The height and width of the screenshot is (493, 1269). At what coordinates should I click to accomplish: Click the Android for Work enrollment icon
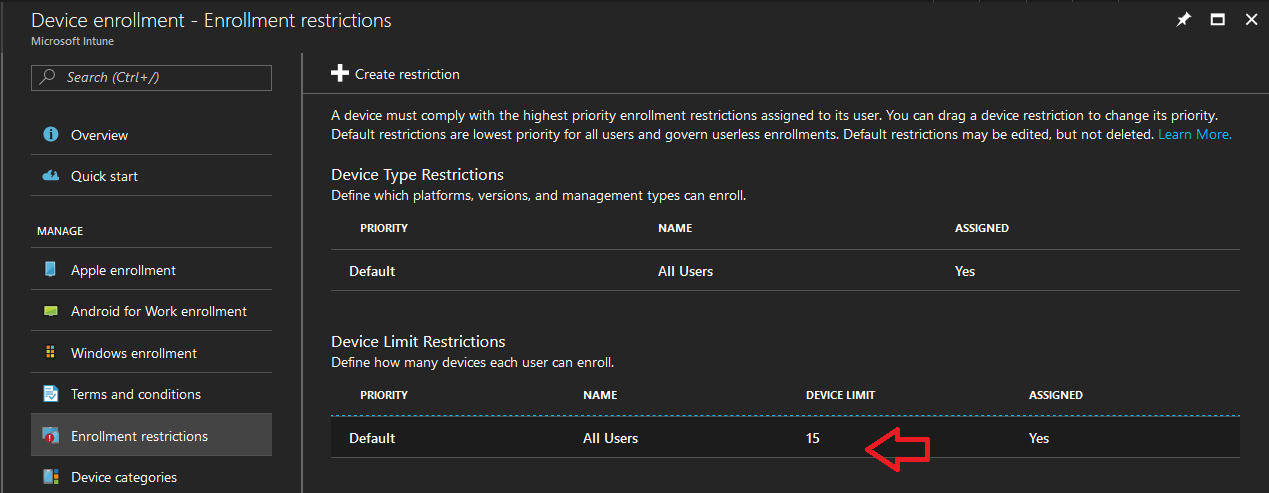51,311
